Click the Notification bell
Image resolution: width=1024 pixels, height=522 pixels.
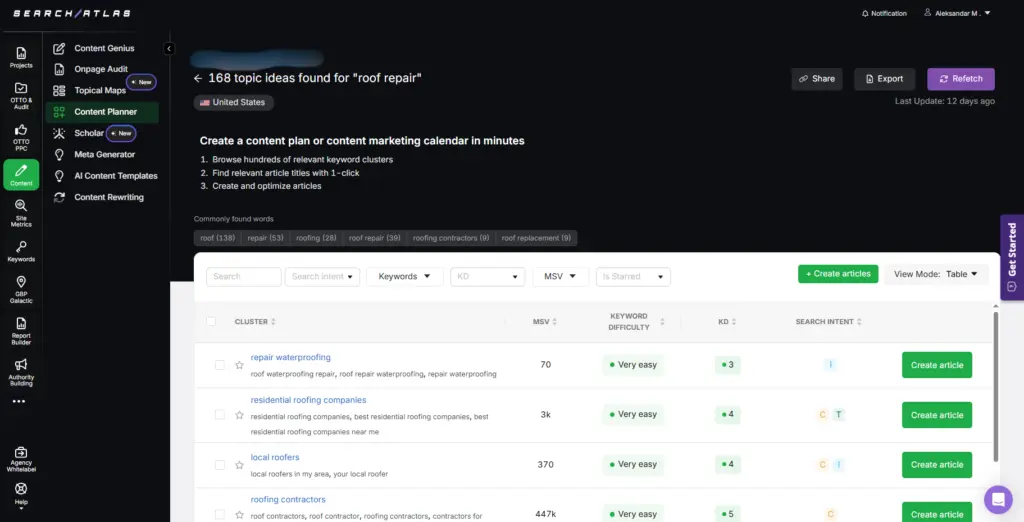coord(884,13)
